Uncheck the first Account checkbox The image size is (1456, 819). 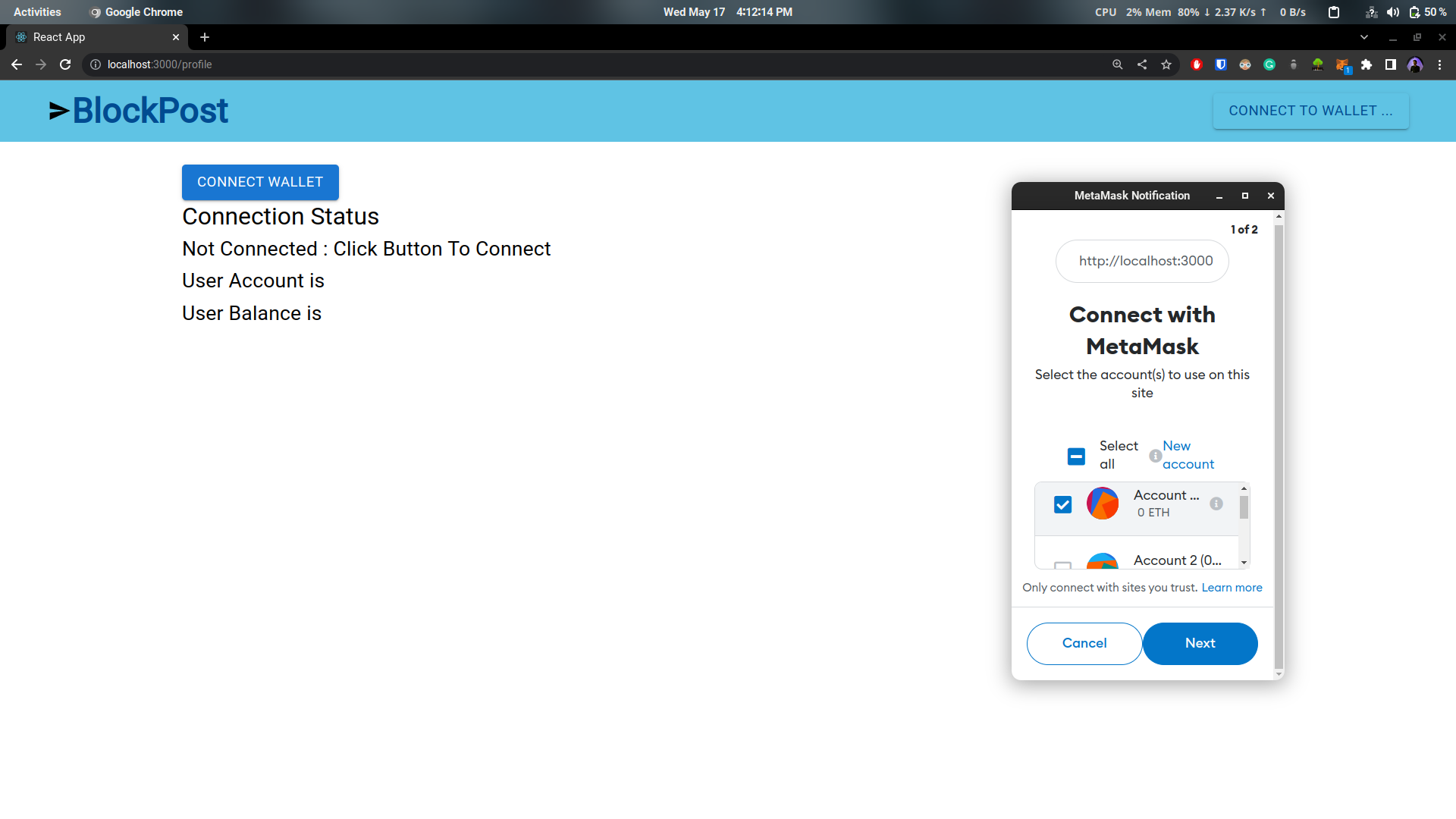tap(1063, 504)
